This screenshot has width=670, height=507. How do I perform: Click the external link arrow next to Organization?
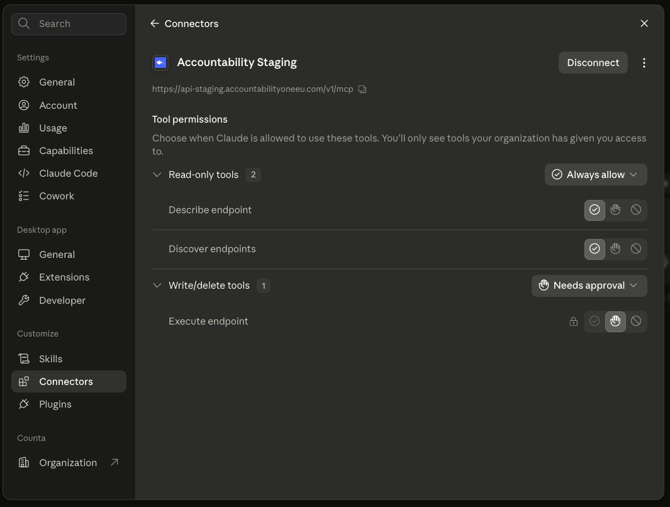pyautogui.click(x=114, y=462)
